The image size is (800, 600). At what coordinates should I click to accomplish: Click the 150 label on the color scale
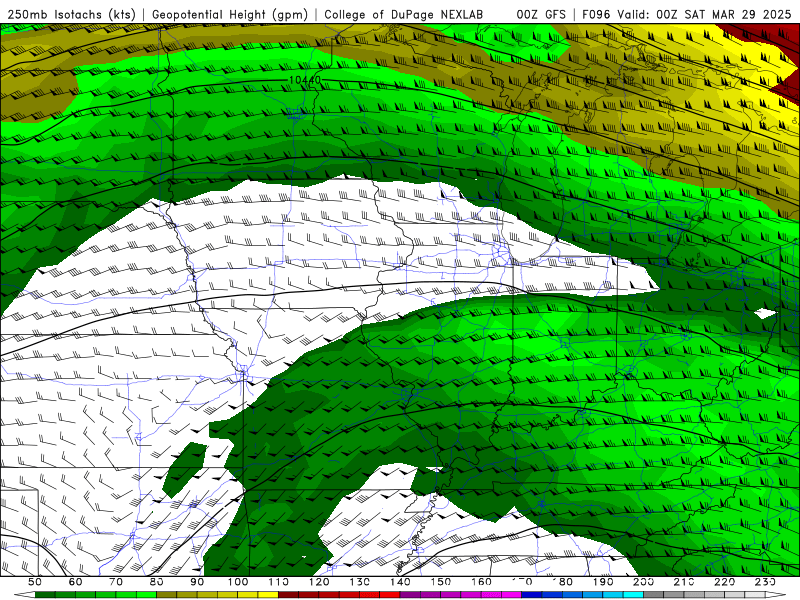point(441,582)
